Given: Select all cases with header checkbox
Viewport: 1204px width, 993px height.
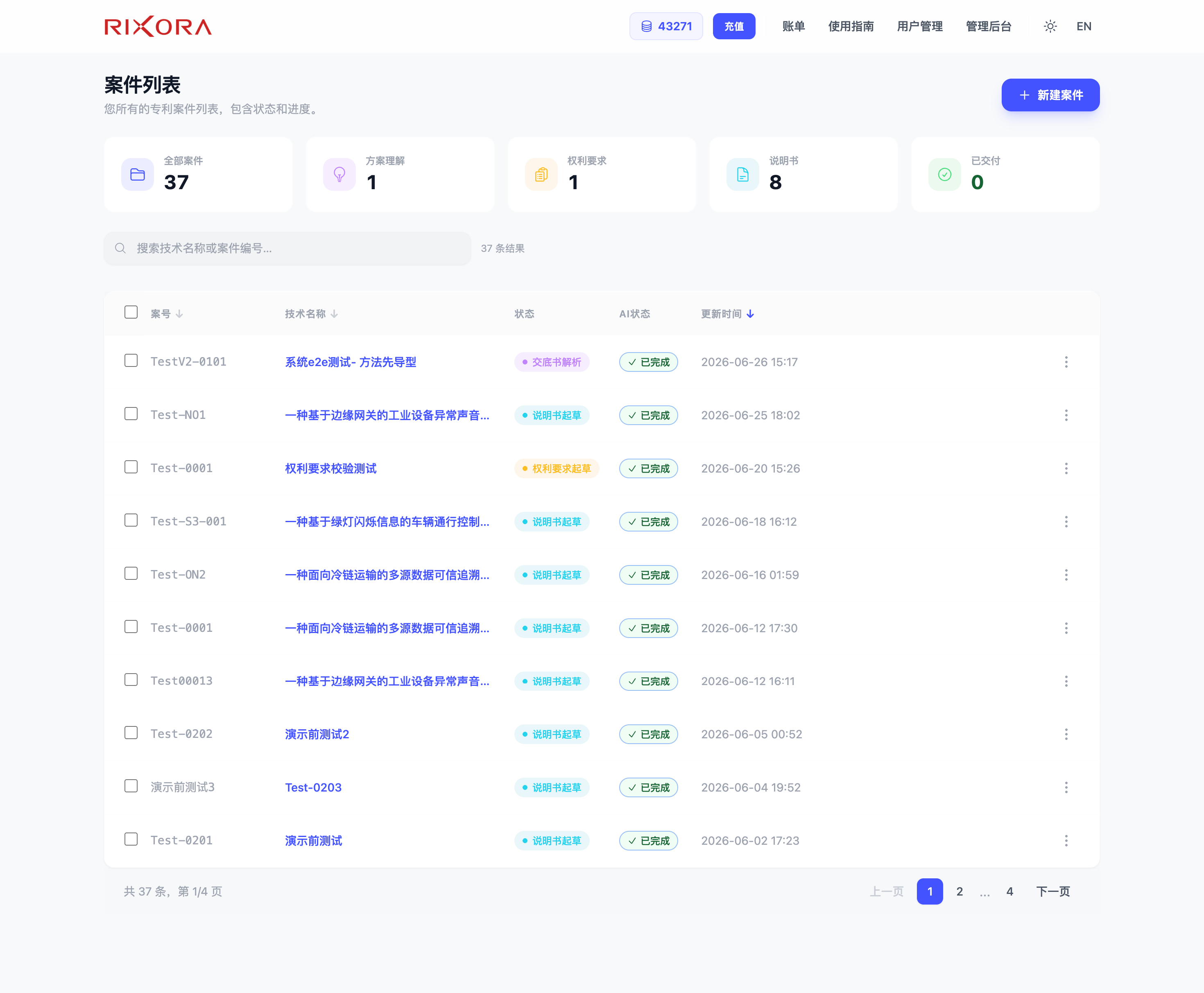Looking at the screenshot, I should 131,312.
